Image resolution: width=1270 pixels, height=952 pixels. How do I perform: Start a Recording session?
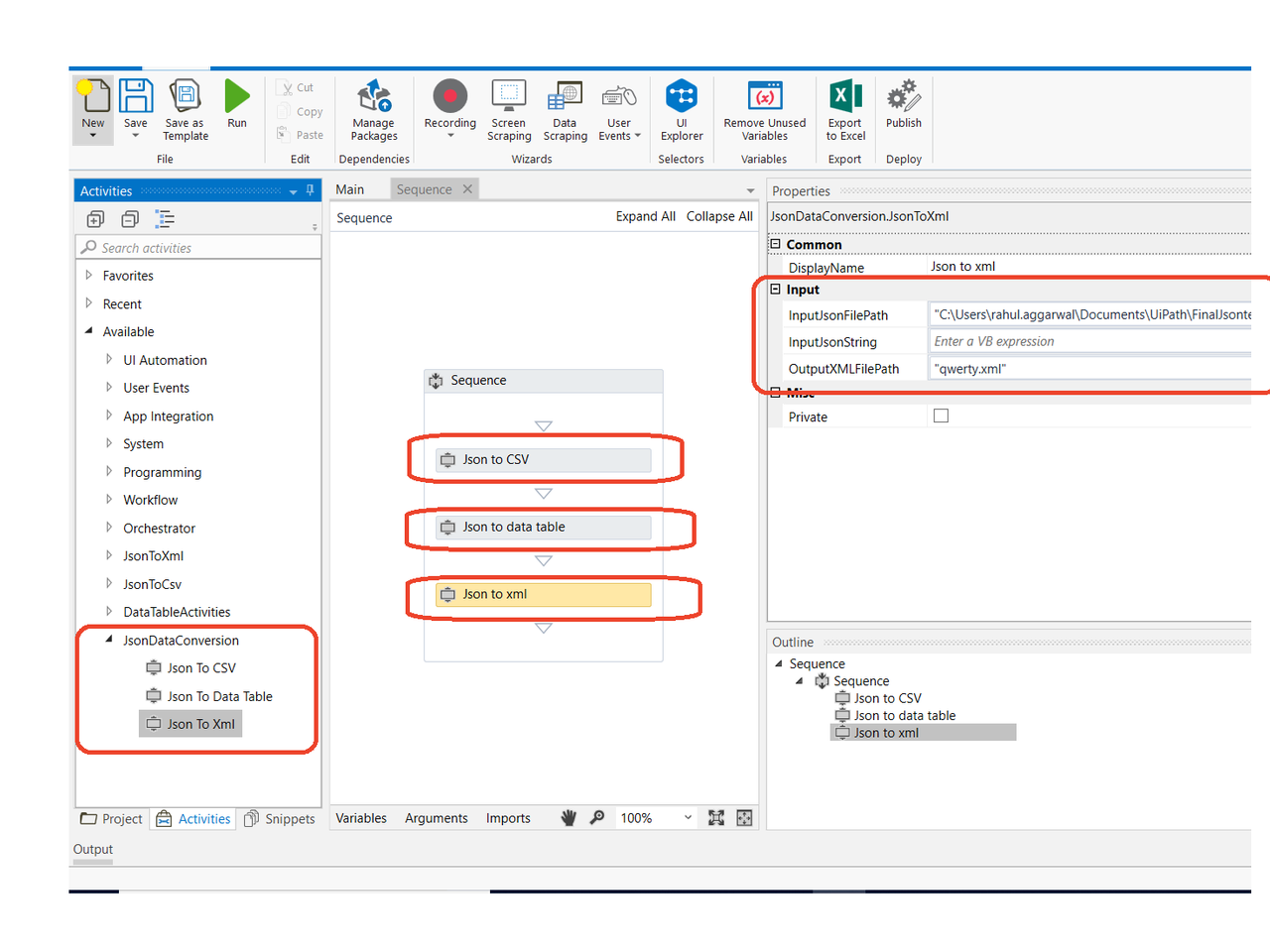[449, 109]
